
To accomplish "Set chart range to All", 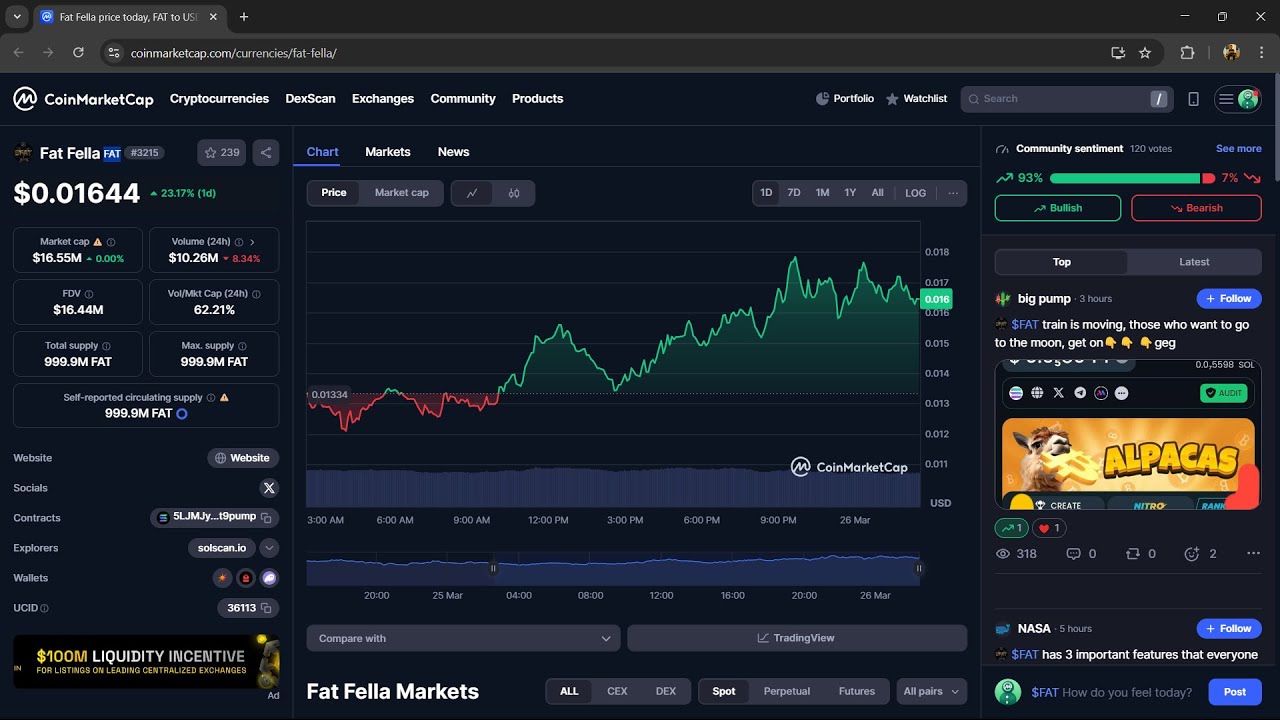I will point(877,193).
